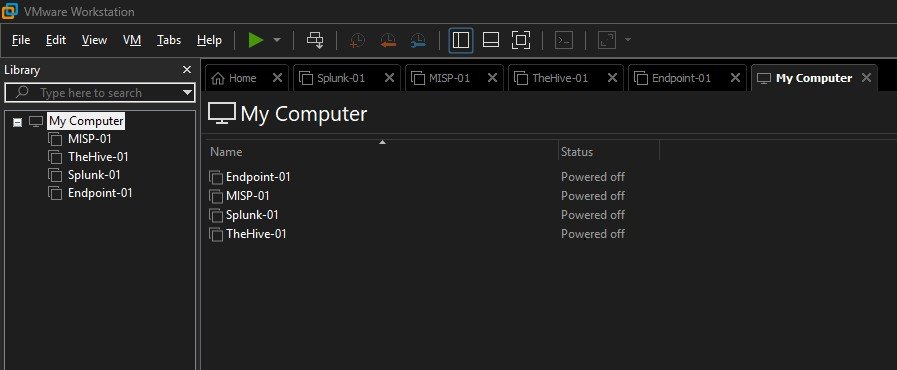This screenshot has height=370, width=897.
Task: Select My Computer in the Library tree
Action: click(x=86, y=121)
